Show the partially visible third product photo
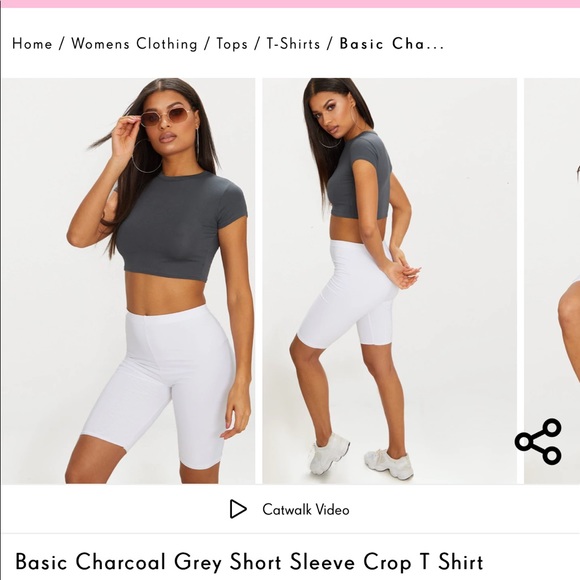The width and height of the screenshot is (580, 580). point(552,280)
